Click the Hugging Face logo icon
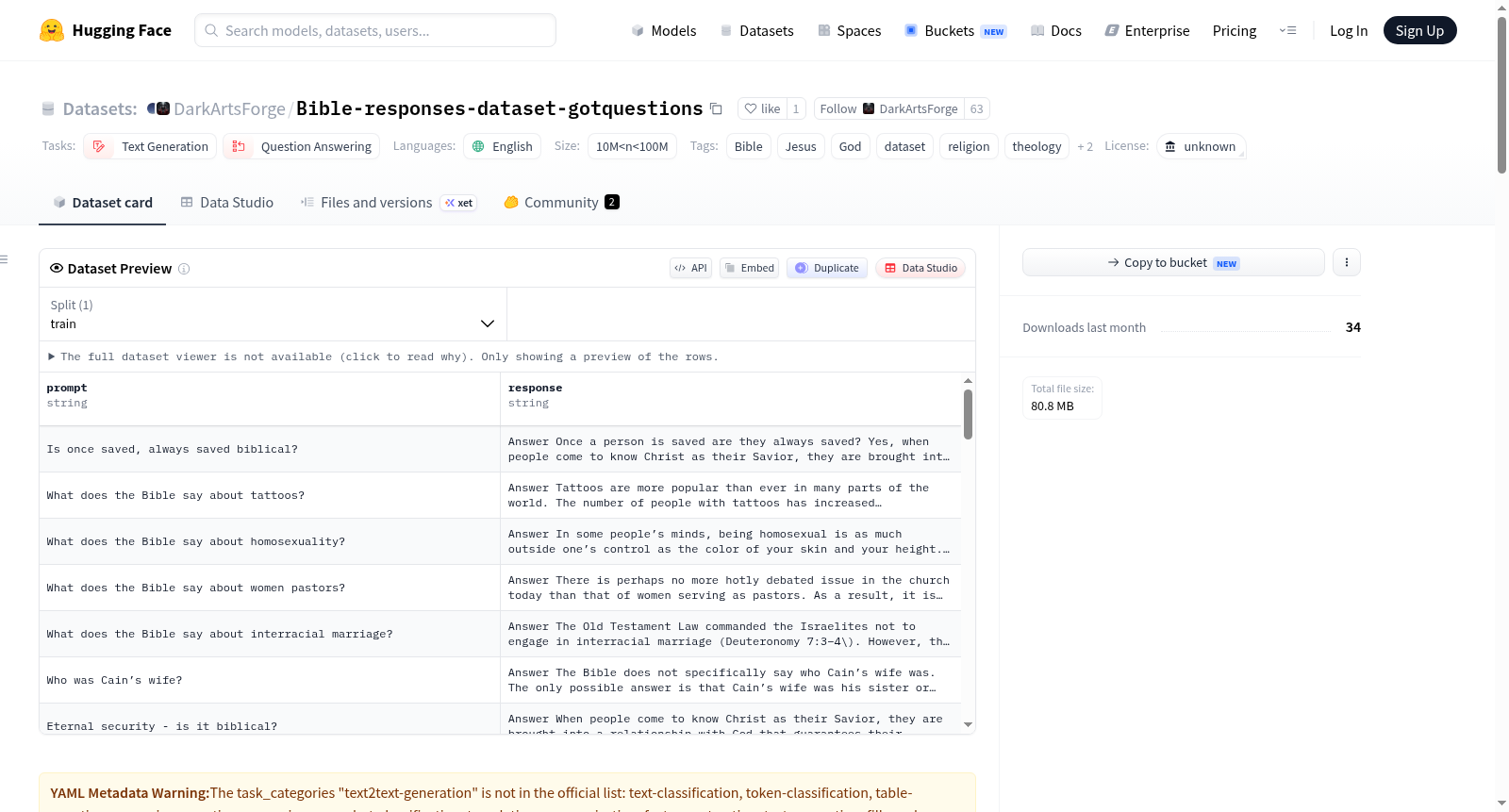Screen dimensions: 1509x812 pos(52,30)
